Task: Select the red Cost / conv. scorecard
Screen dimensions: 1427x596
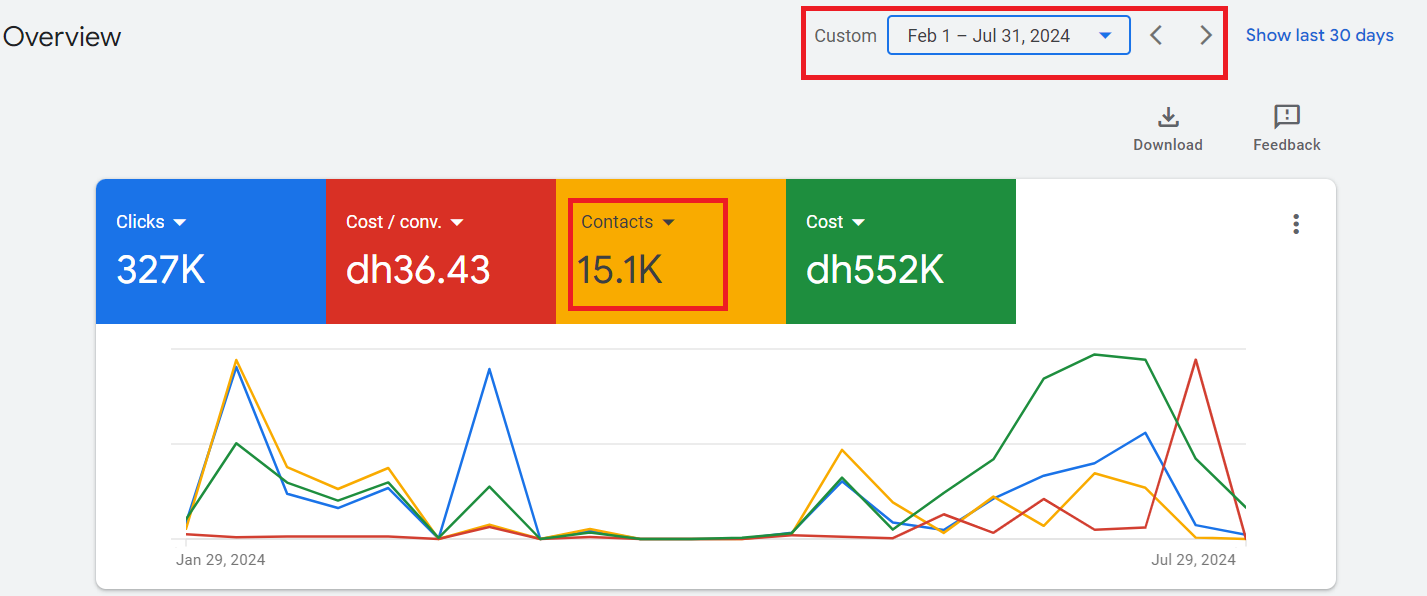Action: pyautogui.click(x=441, y=251)
